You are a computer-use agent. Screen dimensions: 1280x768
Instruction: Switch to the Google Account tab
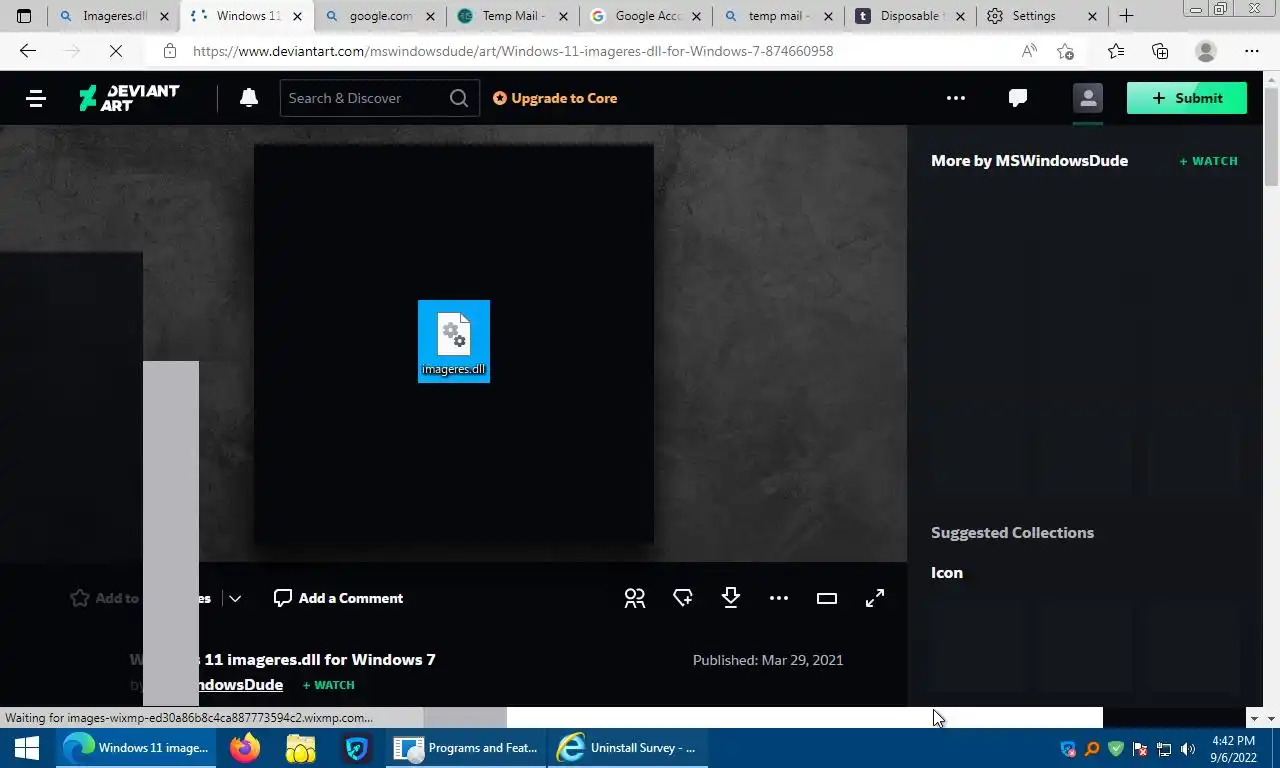coord(647,16)
